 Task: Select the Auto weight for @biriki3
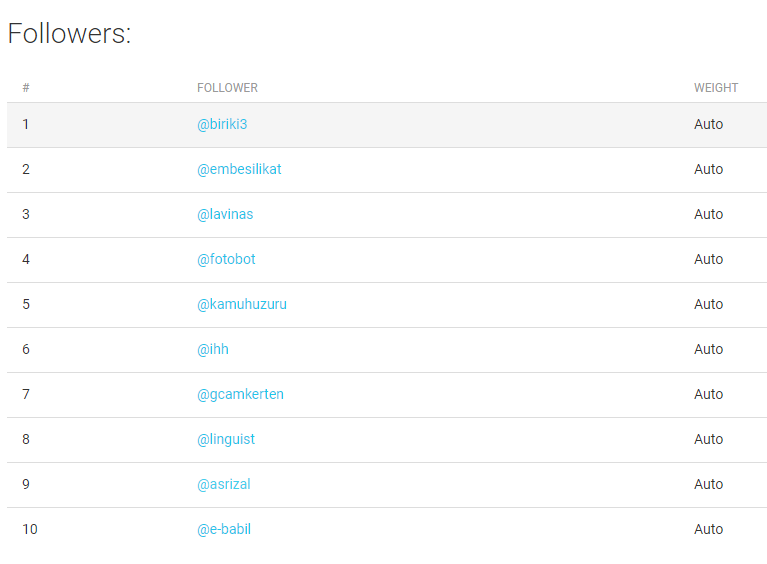[708, 124]
